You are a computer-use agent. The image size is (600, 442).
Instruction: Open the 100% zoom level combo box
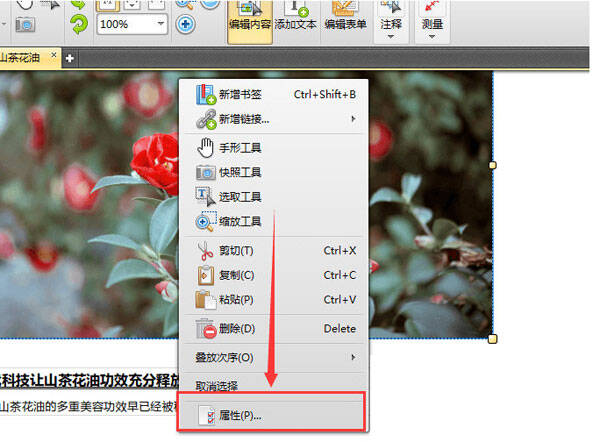pyautogui.click(x=132, y=24)
